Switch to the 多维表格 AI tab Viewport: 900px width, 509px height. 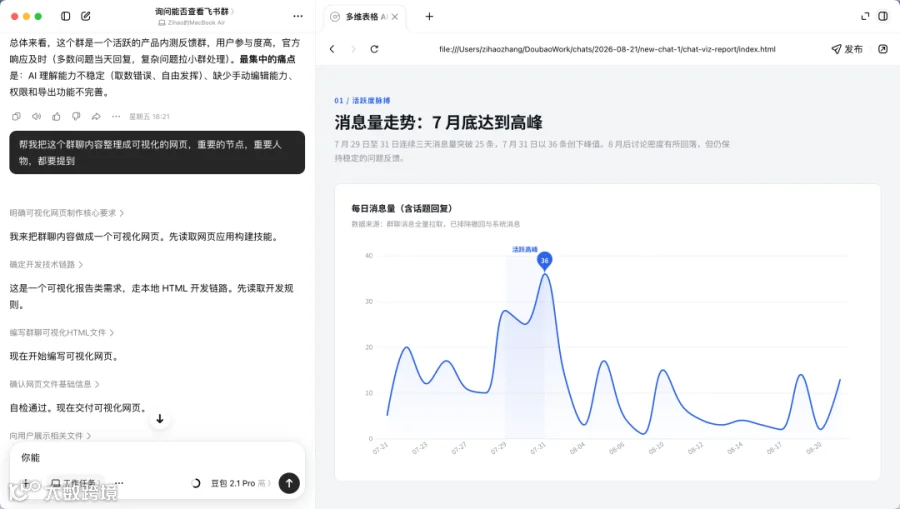click(366, 17)
